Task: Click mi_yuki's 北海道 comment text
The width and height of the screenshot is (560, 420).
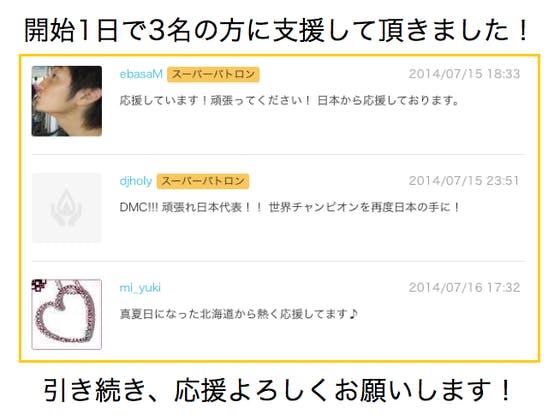Action: point(239,314)
